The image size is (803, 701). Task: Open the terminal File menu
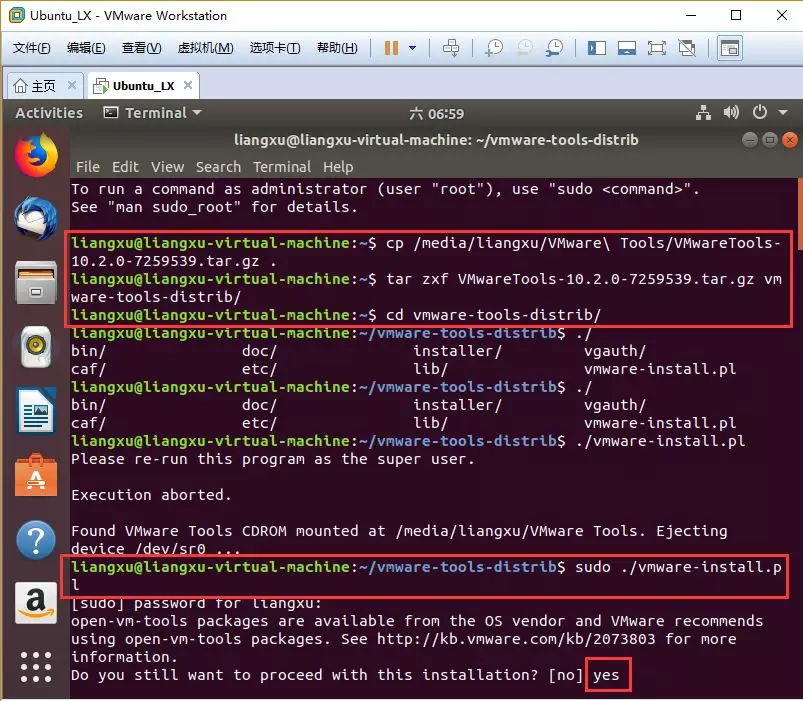click(88, 167)
